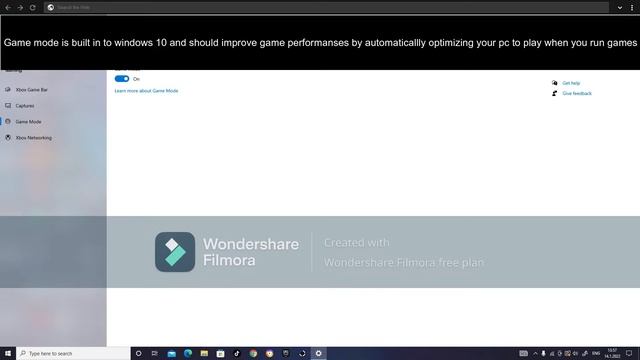Screen dimensions: 640x360
Task: Open TikTok from the taskbar
Action: coord(237,353)
